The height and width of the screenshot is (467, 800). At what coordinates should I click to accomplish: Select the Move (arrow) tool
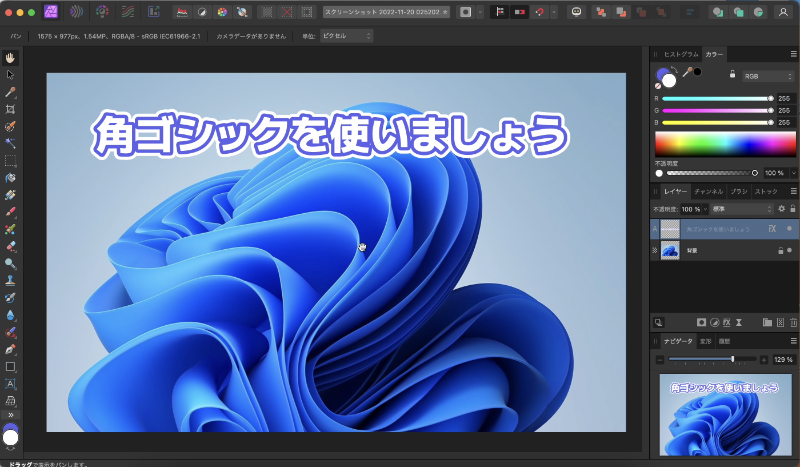tap(10, 75)
